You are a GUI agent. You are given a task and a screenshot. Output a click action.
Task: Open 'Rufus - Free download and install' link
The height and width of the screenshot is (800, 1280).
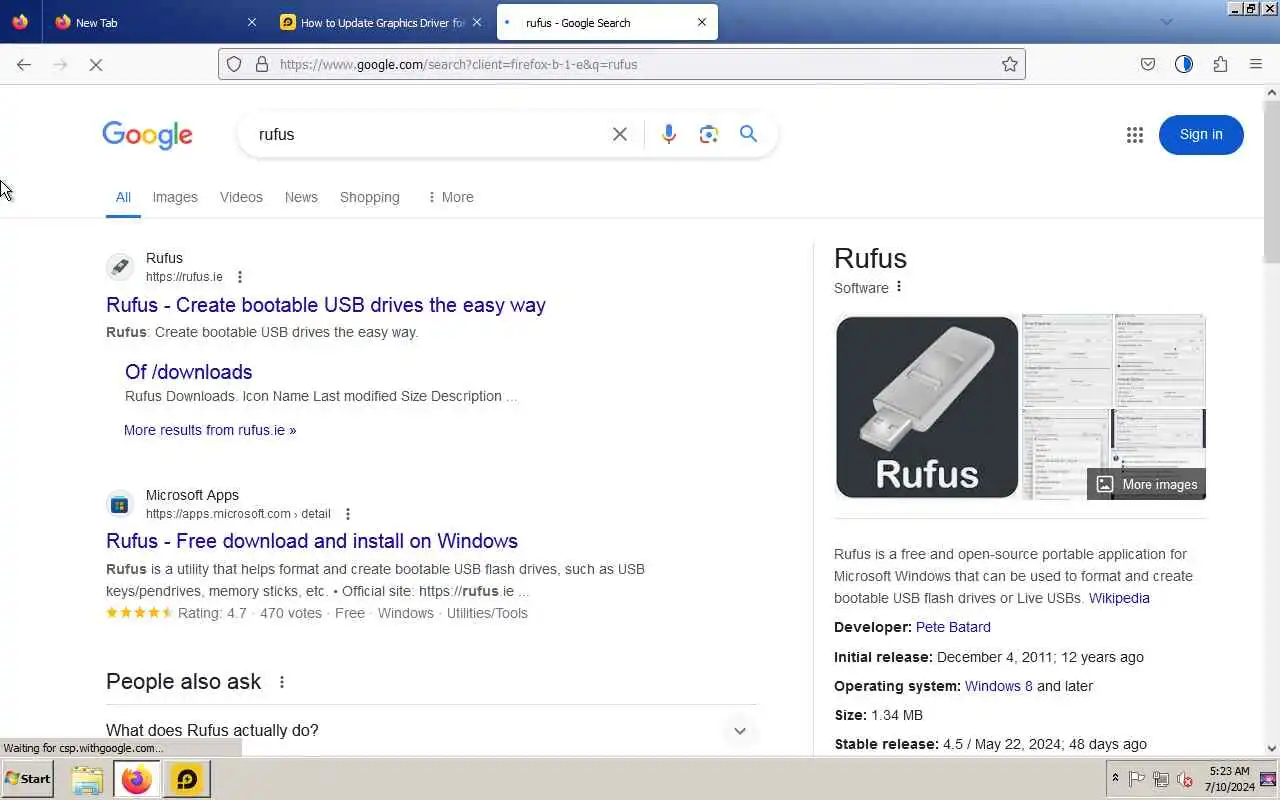312,541
